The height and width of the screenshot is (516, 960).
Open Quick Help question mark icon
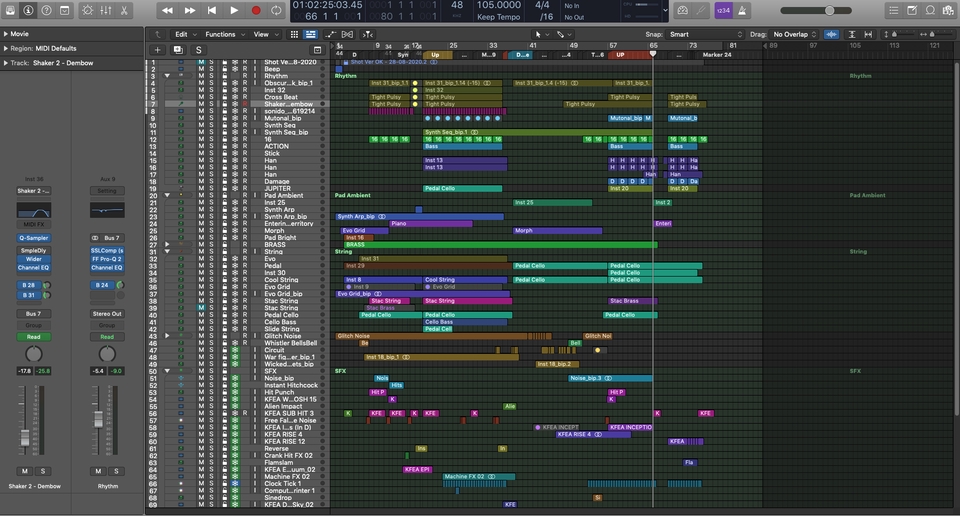47,10
